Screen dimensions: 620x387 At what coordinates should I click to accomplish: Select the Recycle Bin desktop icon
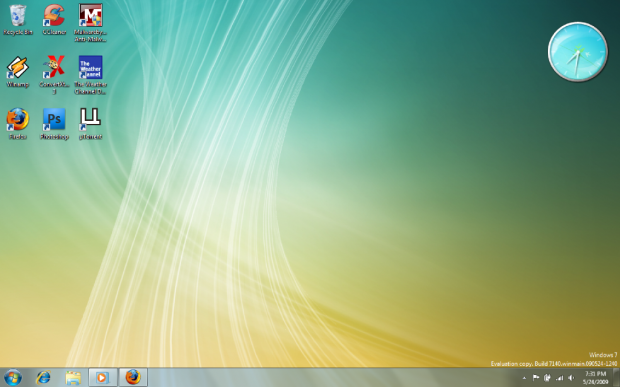click(x=18, y=20)
